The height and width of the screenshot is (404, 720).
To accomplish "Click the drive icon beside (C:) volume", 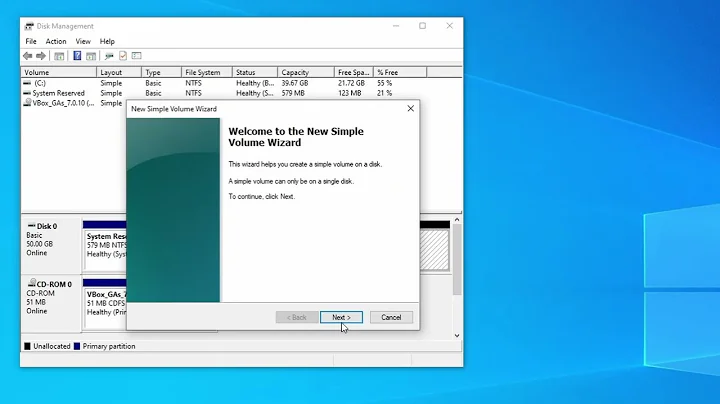I will tap(27, 83).
